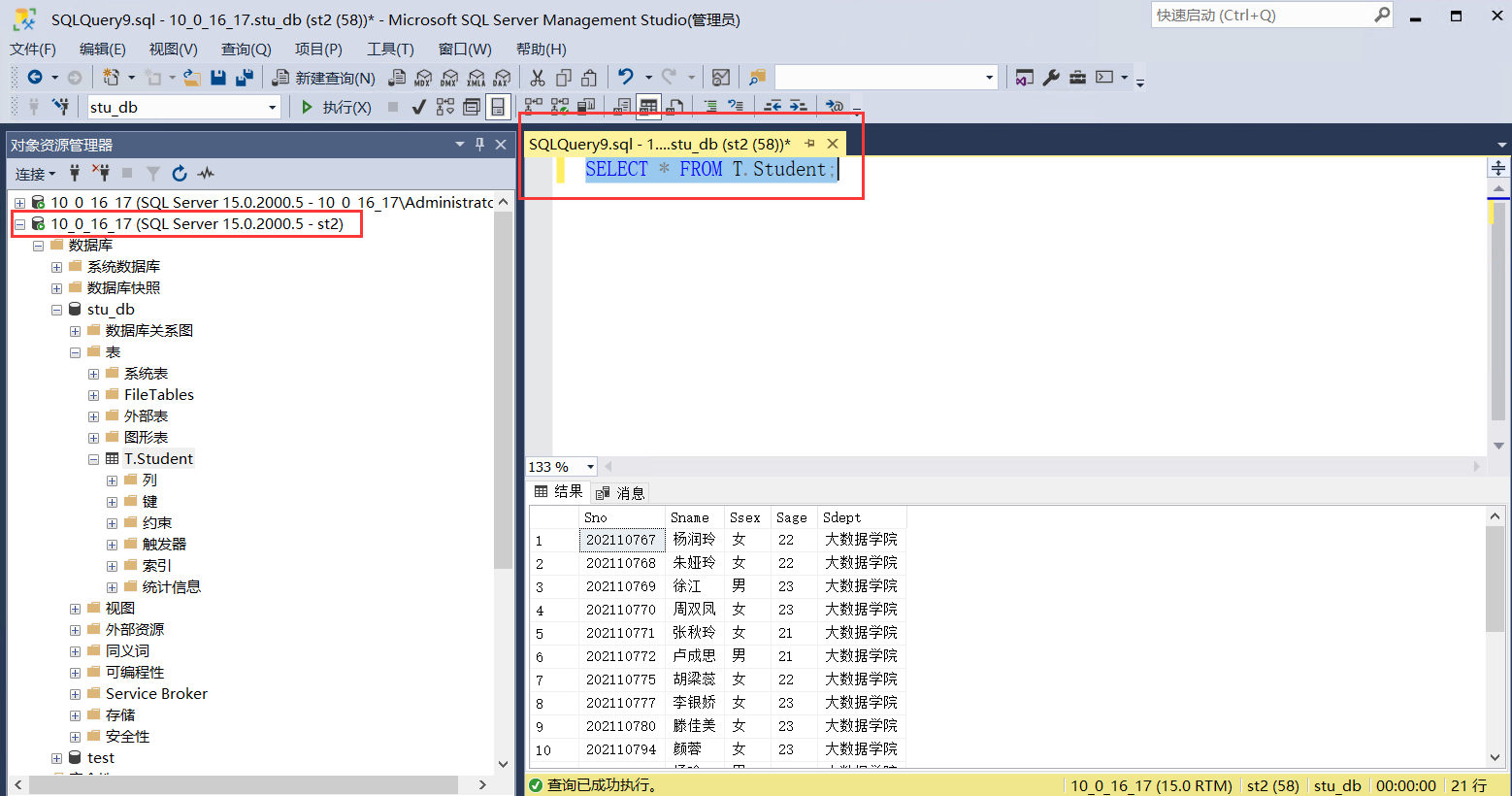Click the 执行(X) execute button

pos(336,107)
